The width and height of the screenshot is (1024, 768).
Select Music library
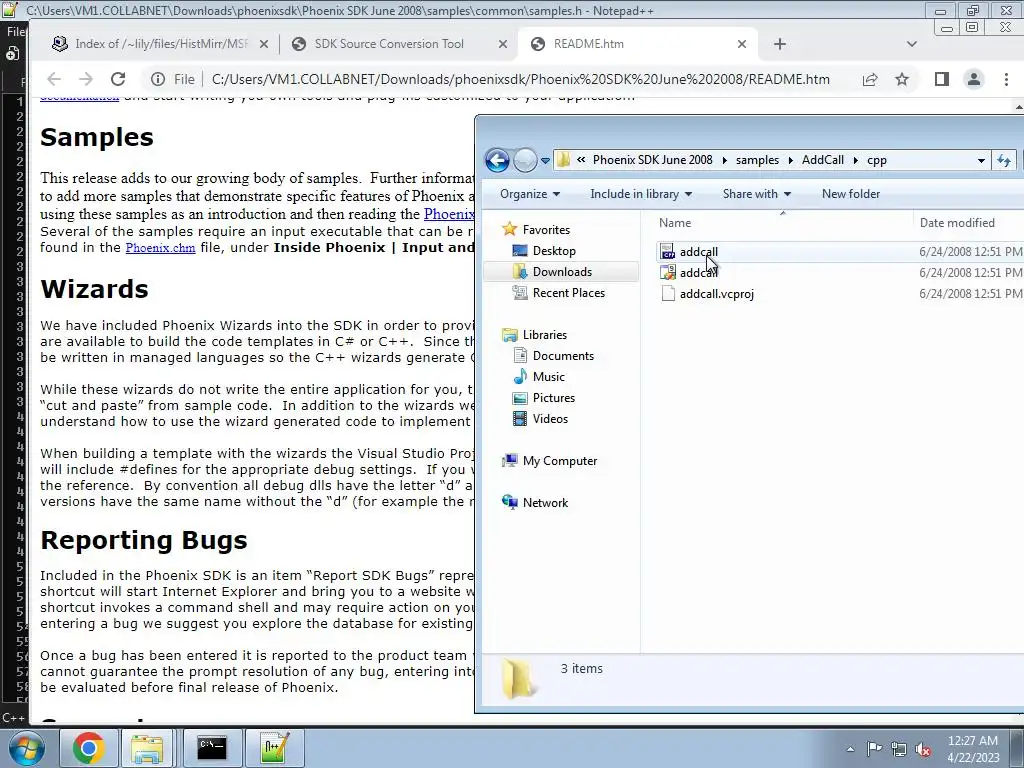point(549,377)
